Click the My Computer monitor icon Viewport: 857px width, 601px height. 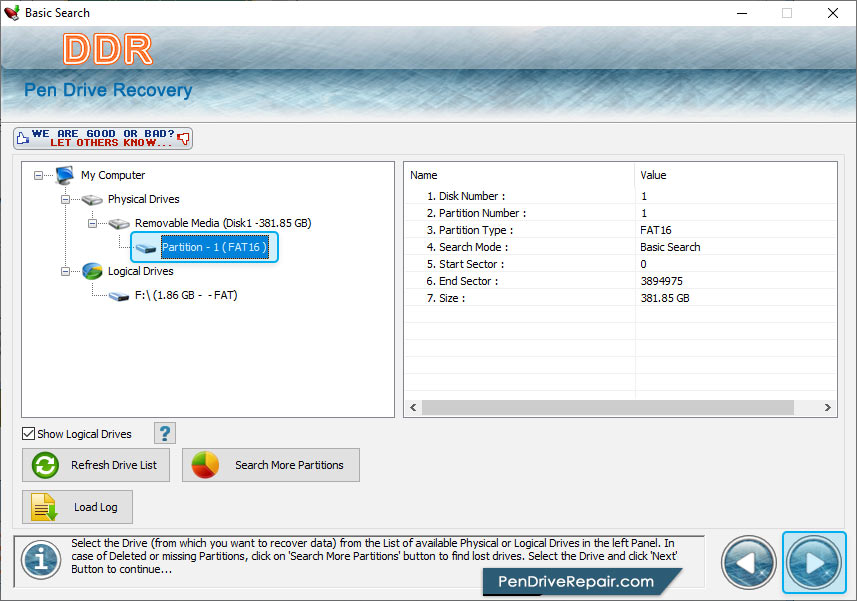(64, 175)
